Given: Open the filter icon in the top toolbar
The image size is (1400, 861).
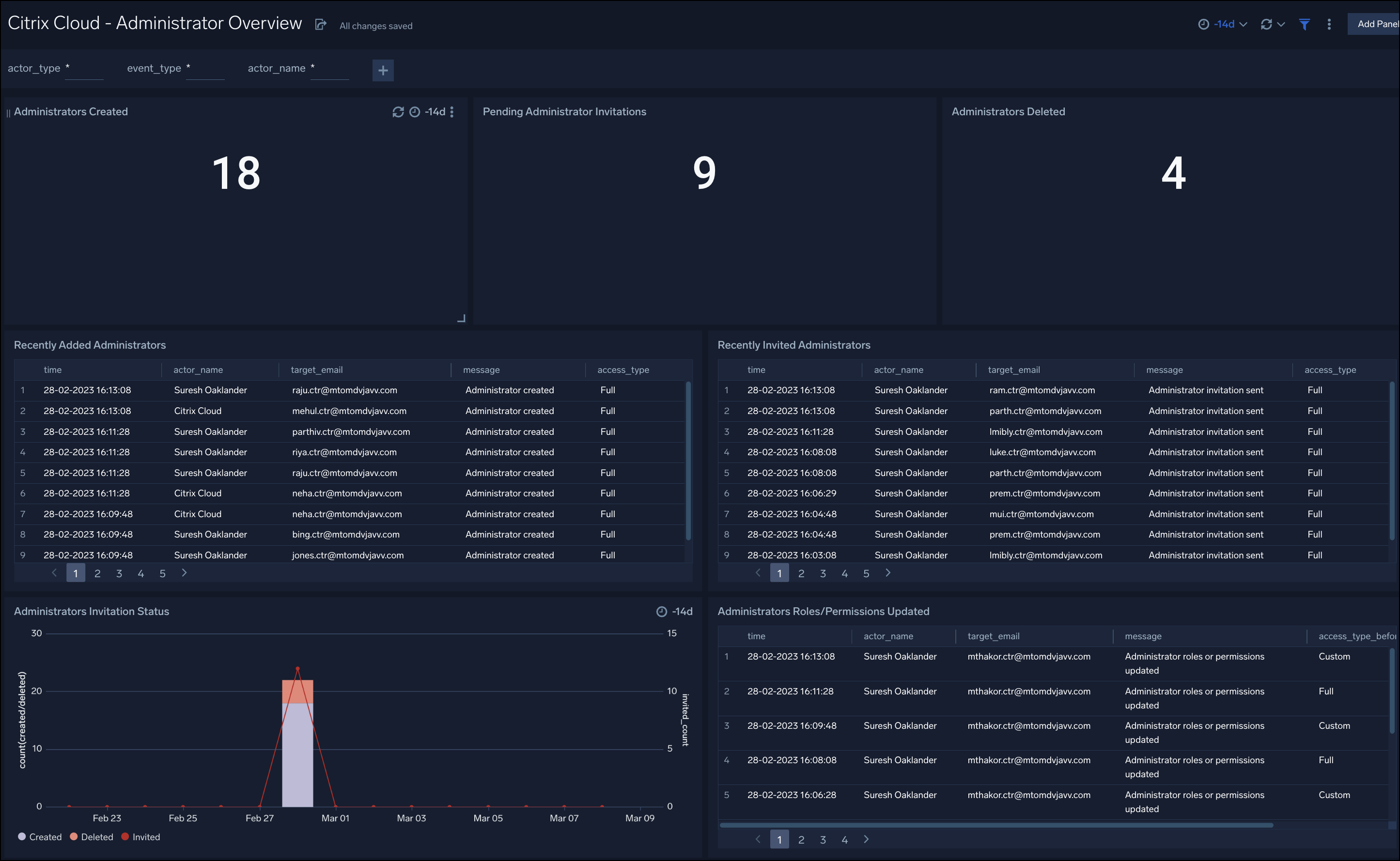Looking at the screenshot, I should click(x=1304, y=24).
